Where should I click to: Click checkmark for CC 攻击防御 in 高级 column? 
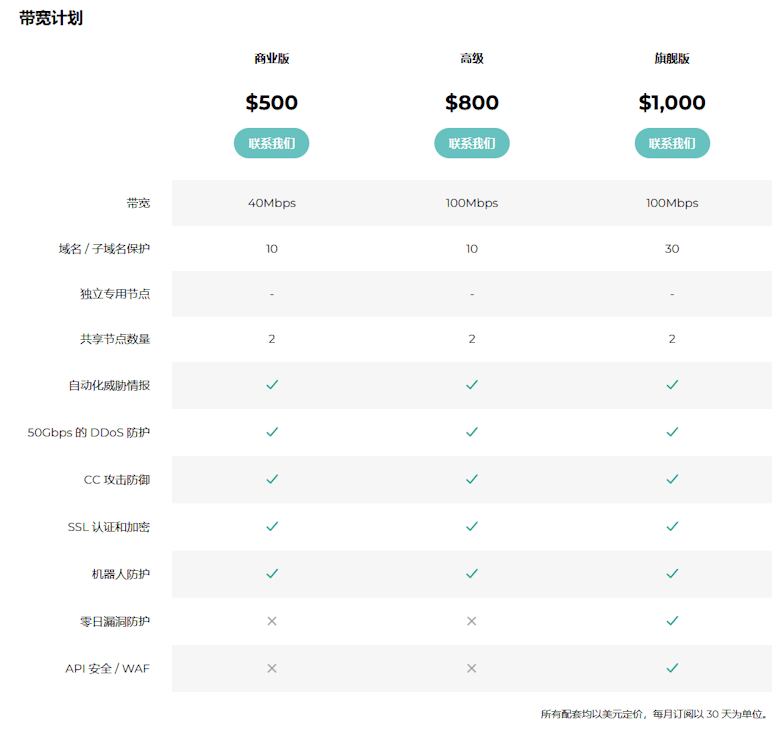pyautogui.click(x=472, y=479)
